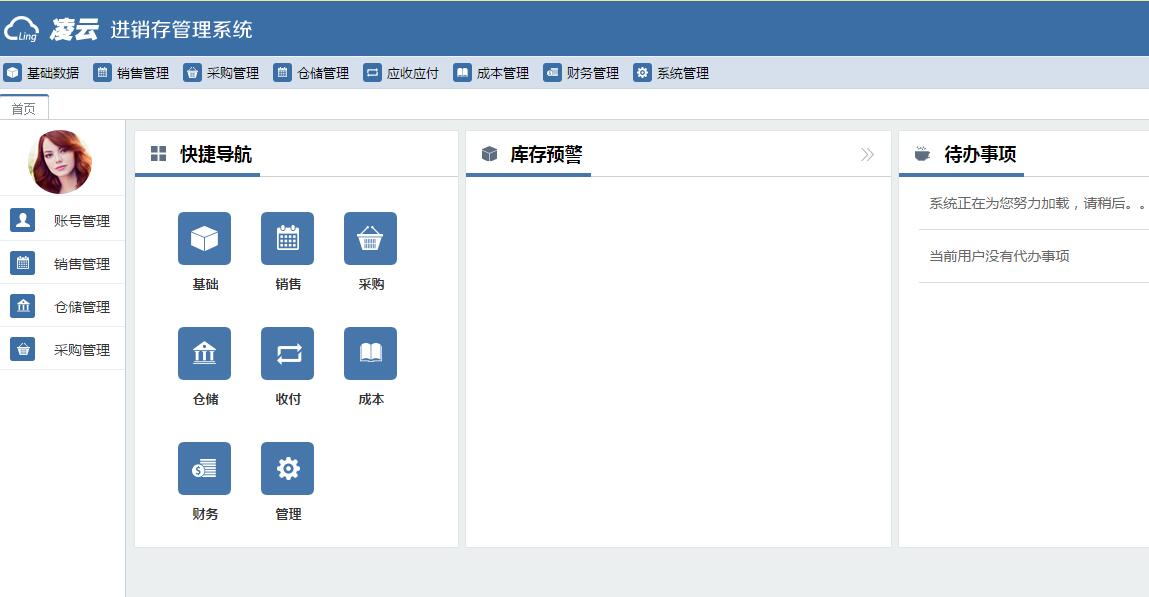Open the 系统管理 top menu

(x=672, y=73)
